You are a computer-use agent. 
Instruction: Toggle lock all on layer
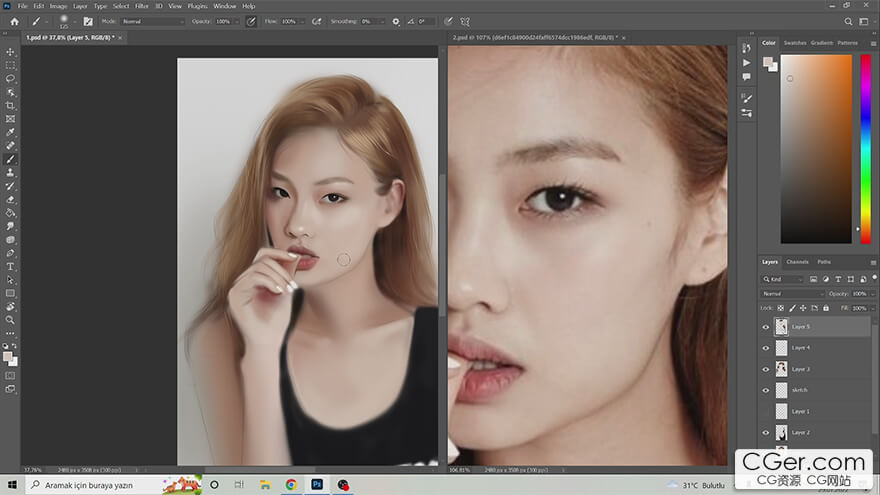pyautogui.click(x=826, y=308)
